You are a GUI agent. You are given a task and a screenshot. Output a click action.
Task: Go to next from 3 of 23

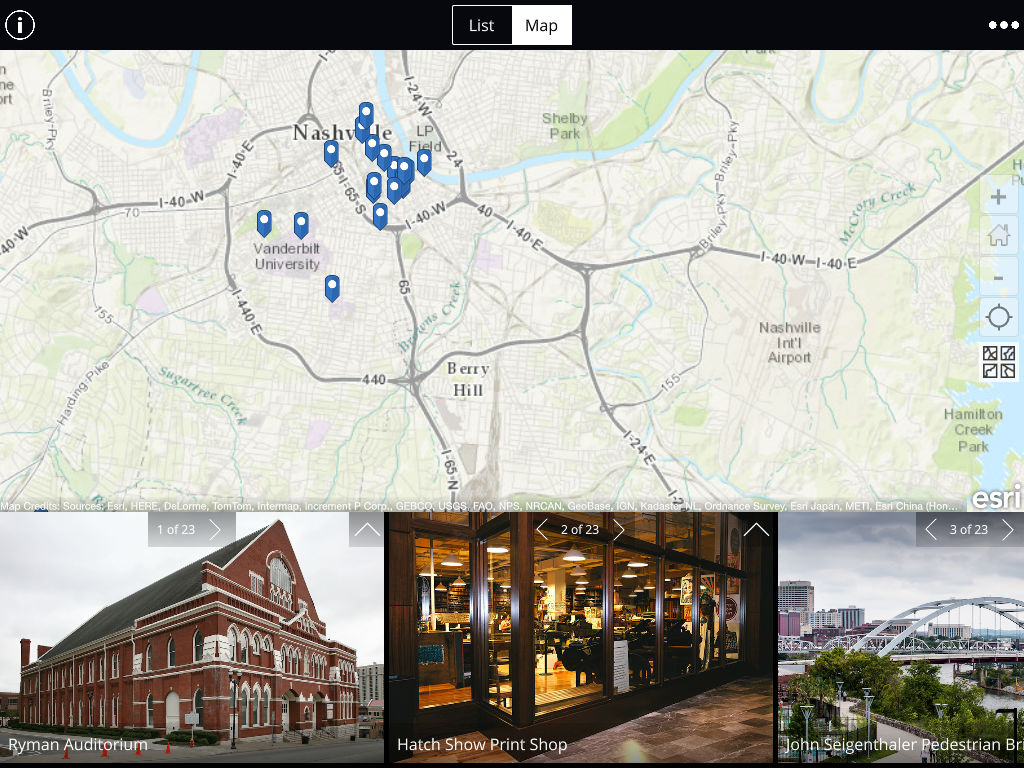tap(1008, 530)
